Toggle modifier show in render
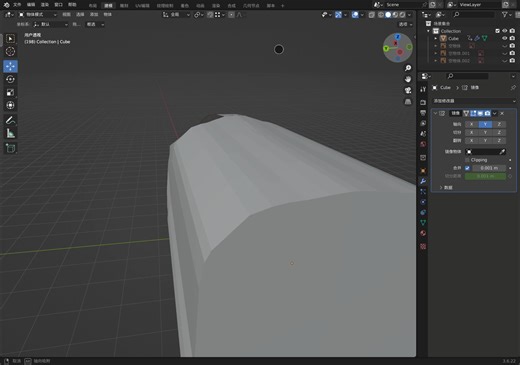This screenshot has width=520, height=365. pyautogui.click(x=487, y=114)
